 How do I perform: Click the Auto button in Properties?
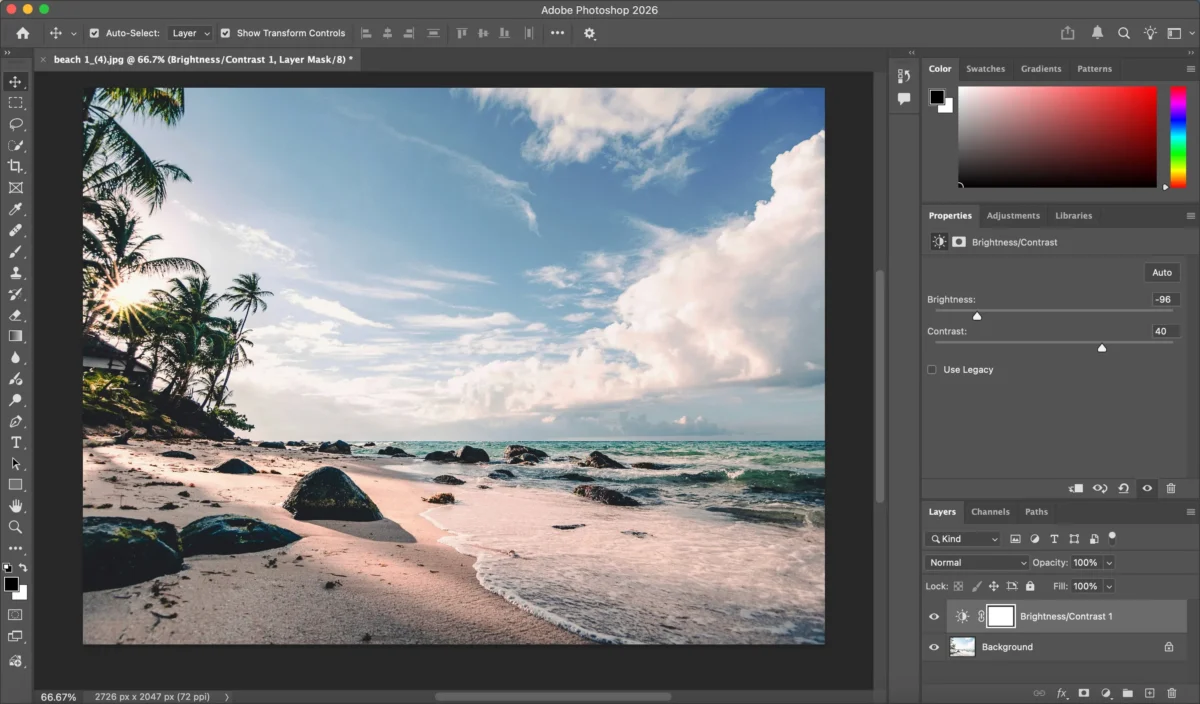[x=1161, y=272]
